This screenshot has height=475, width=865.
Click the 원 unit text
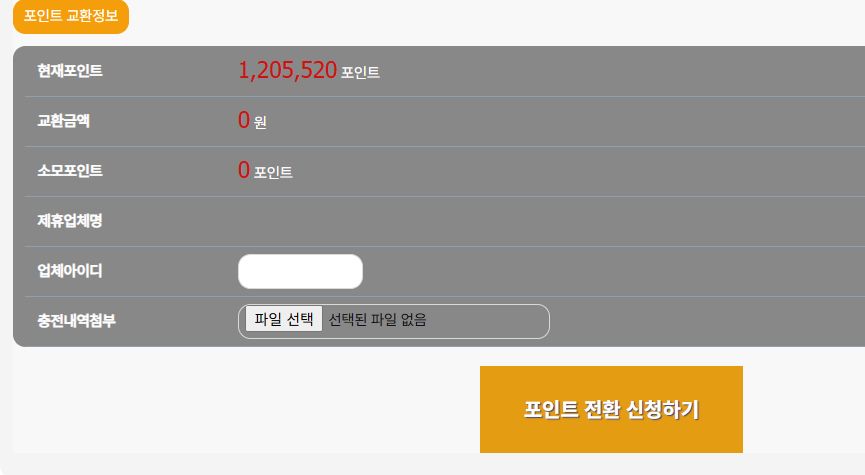pyautogui.click(x=260, y=123)
